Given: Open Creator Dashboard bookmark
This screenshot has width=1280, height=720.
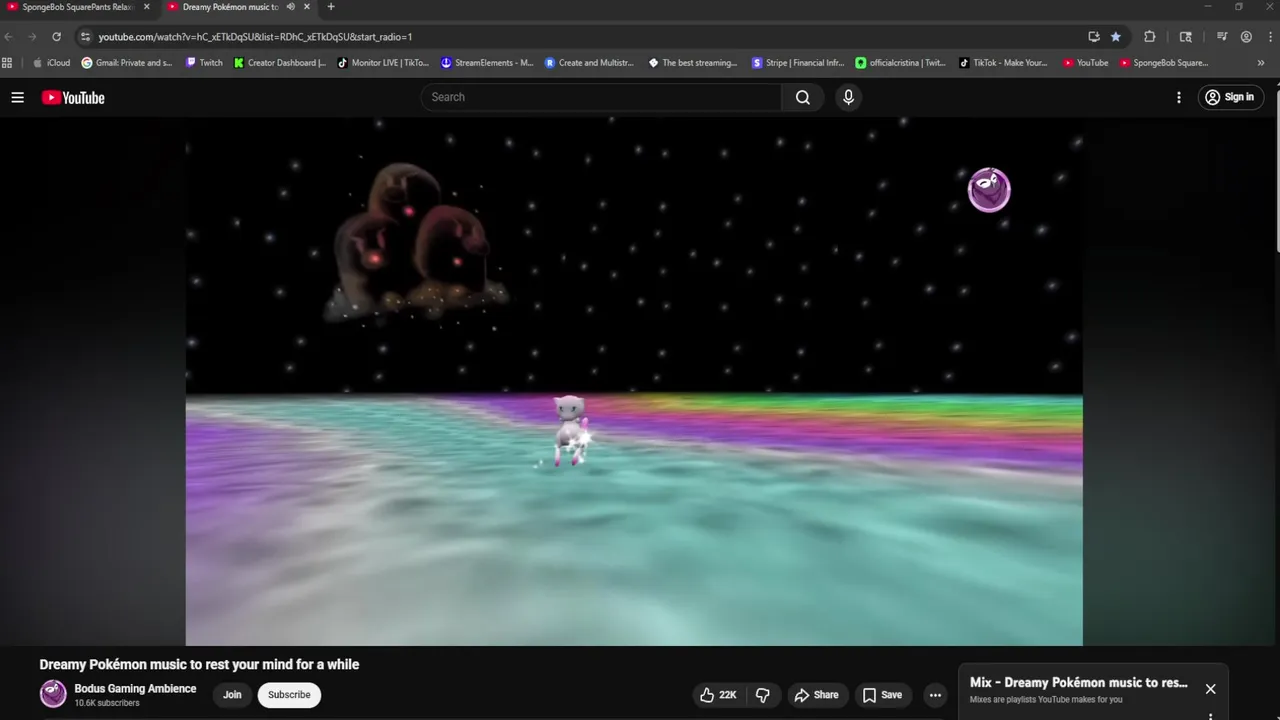Looking at the screenshot, I should pos(280,63).
